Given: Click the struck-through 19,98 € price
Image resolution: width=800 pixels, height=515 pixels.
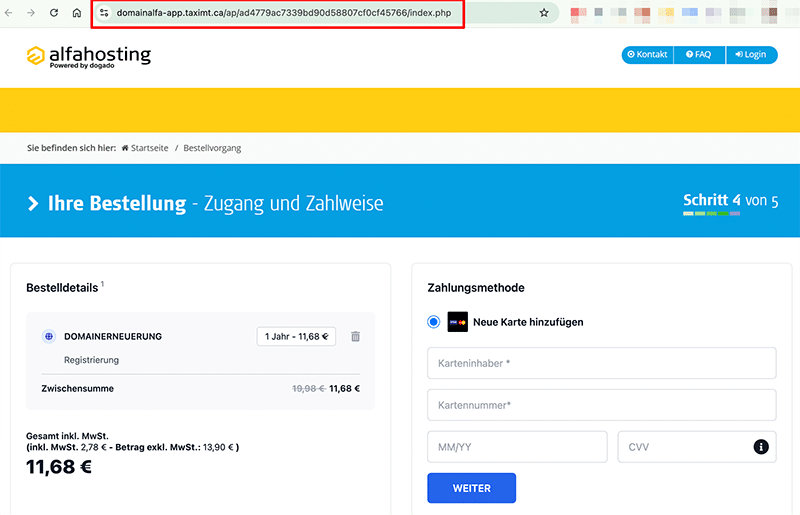Looking at the screenshot, I should click(309, 388).
